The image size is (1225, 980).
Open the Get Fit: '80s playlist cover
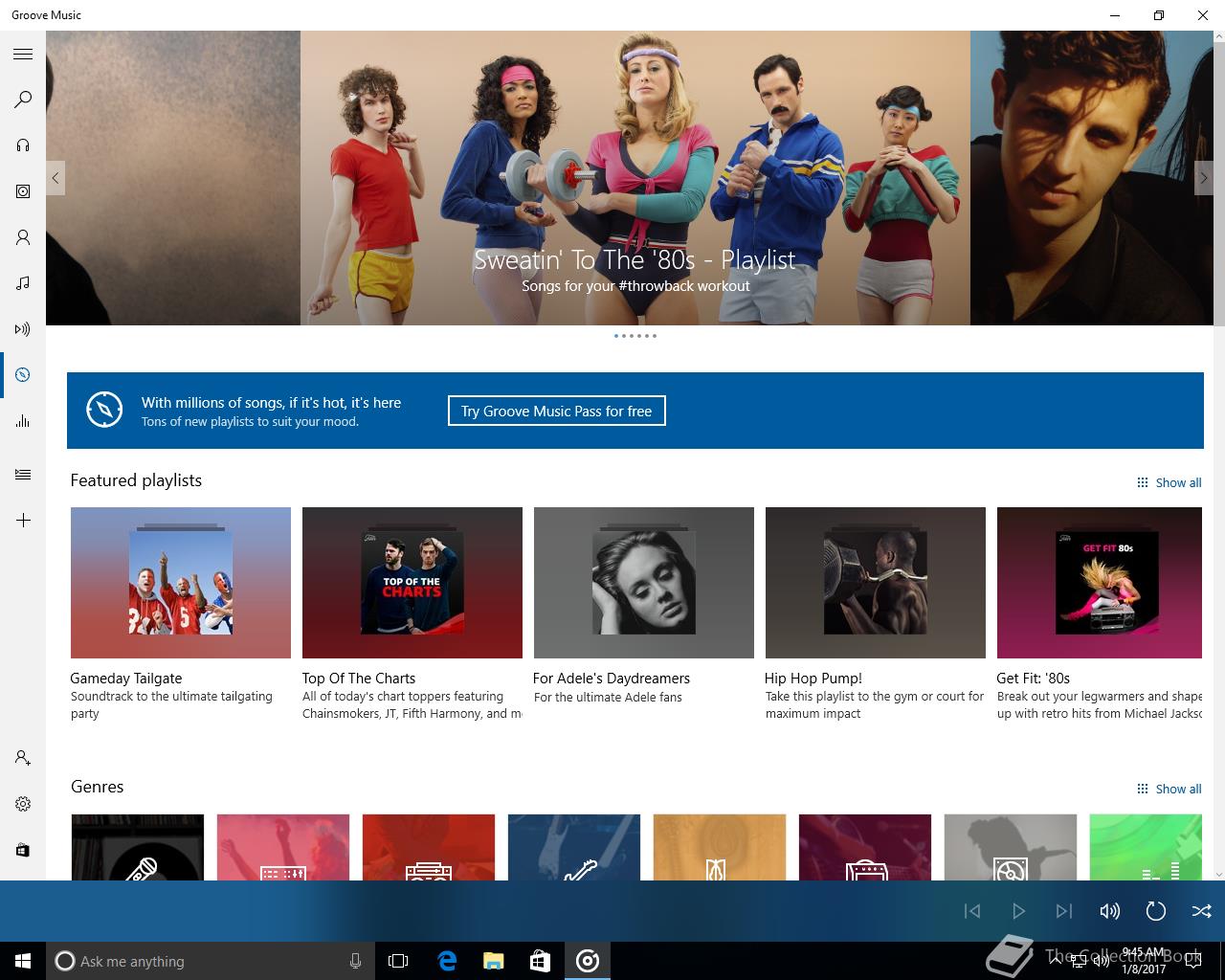tap(1100, 583)
